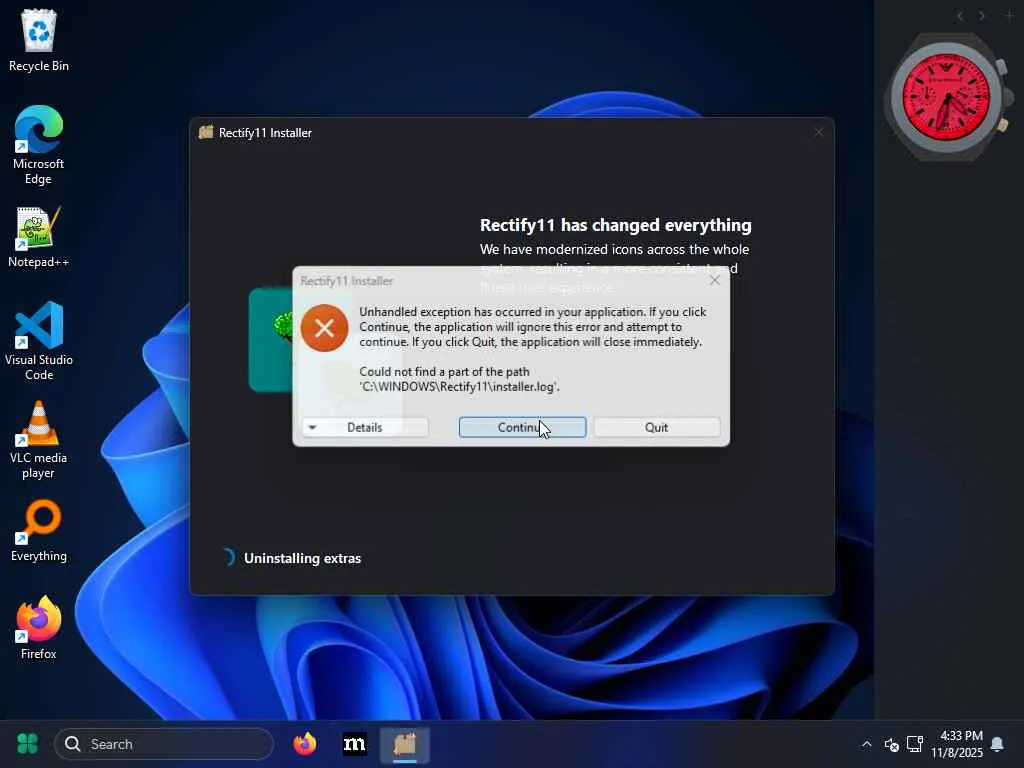The width and height of the screenshot is (1024, 768).
Task: Click the network tray icon
Action: pyautogui.click(x=915, y=744)
